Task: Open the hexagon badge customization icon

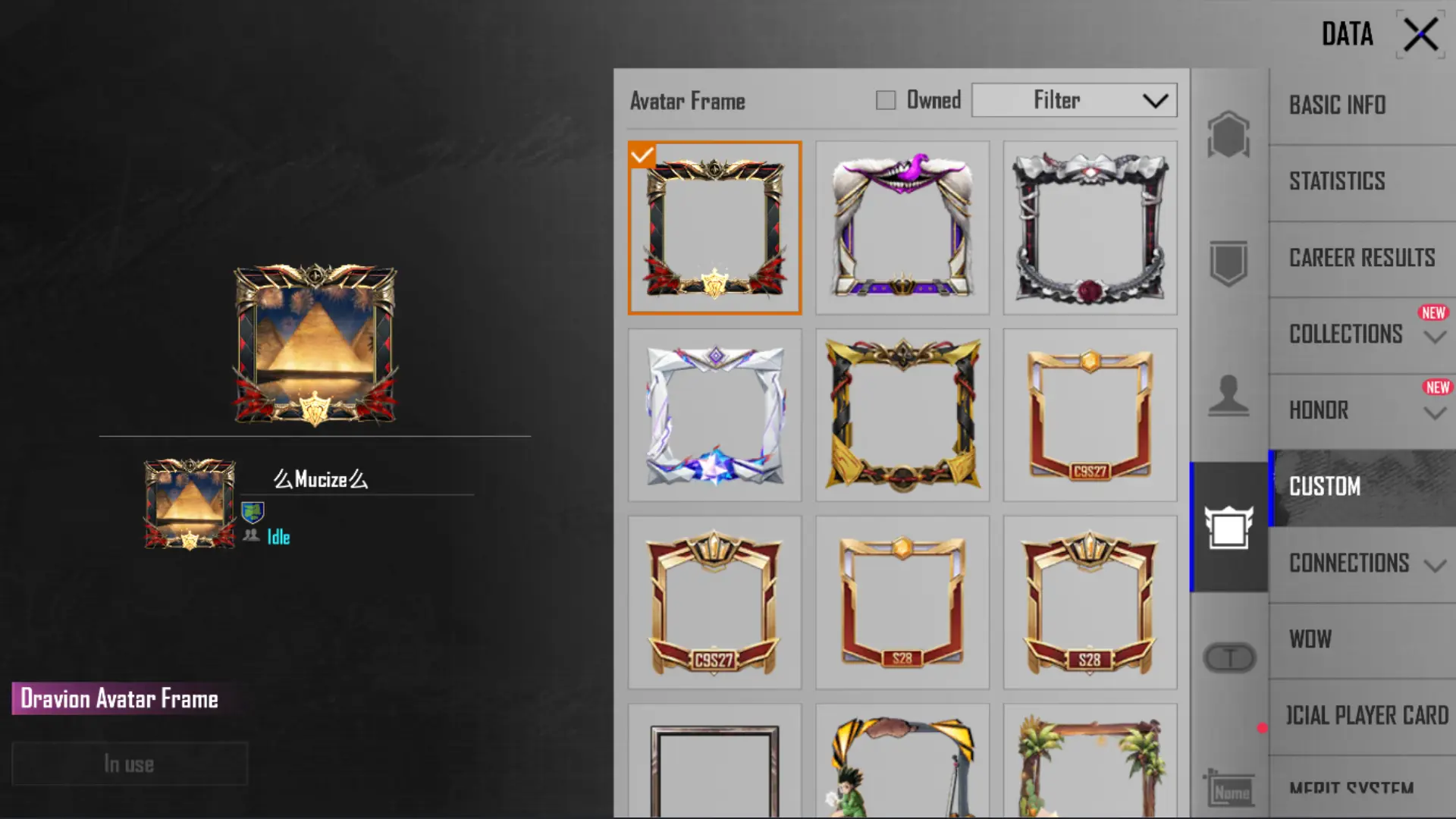Action: click(x=1228, y=135)
